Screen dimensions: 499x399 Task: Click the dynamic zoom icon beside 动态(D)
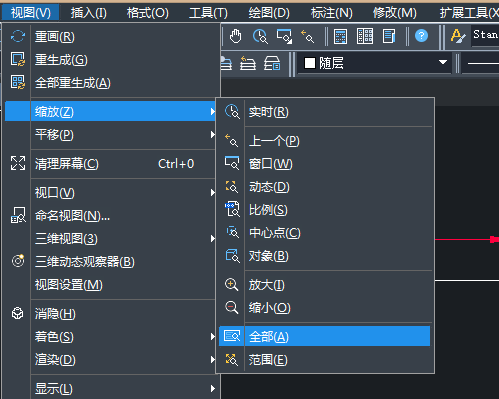232,187
